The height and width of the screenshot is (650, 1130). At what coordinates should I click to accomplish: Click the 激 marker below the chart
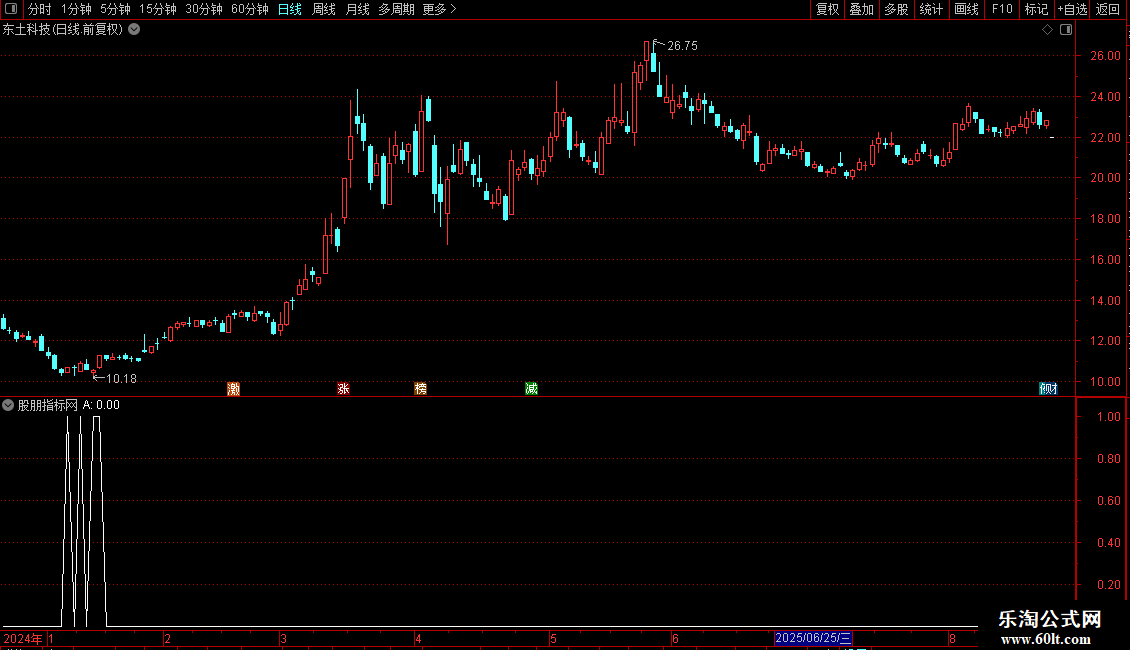click(x=233, y=389)
